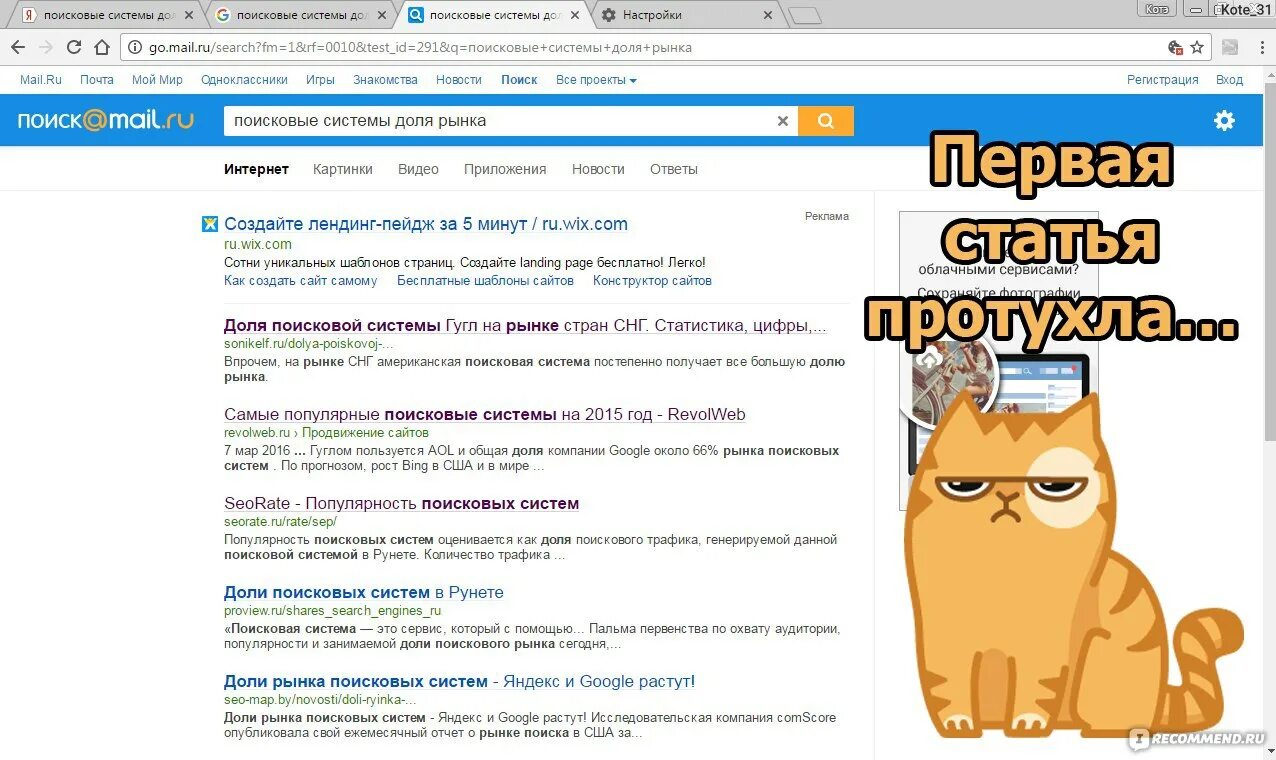This screenshot has width=1276, height=760.
Task: Open the RevolWeb popular search engines result
Action: pyautogui.click(x=484, y=414)
